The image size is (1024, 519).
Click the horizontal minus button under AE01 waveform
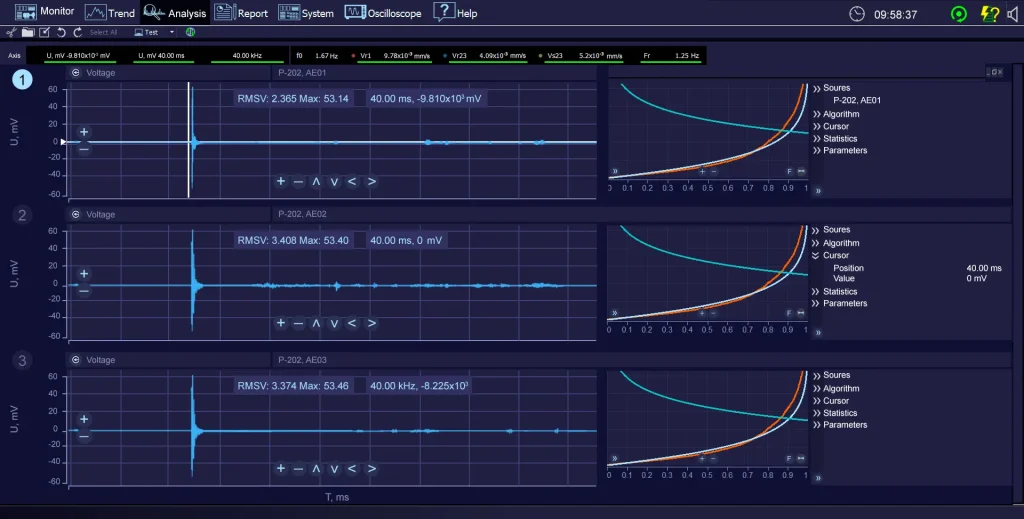pos(298,181)
